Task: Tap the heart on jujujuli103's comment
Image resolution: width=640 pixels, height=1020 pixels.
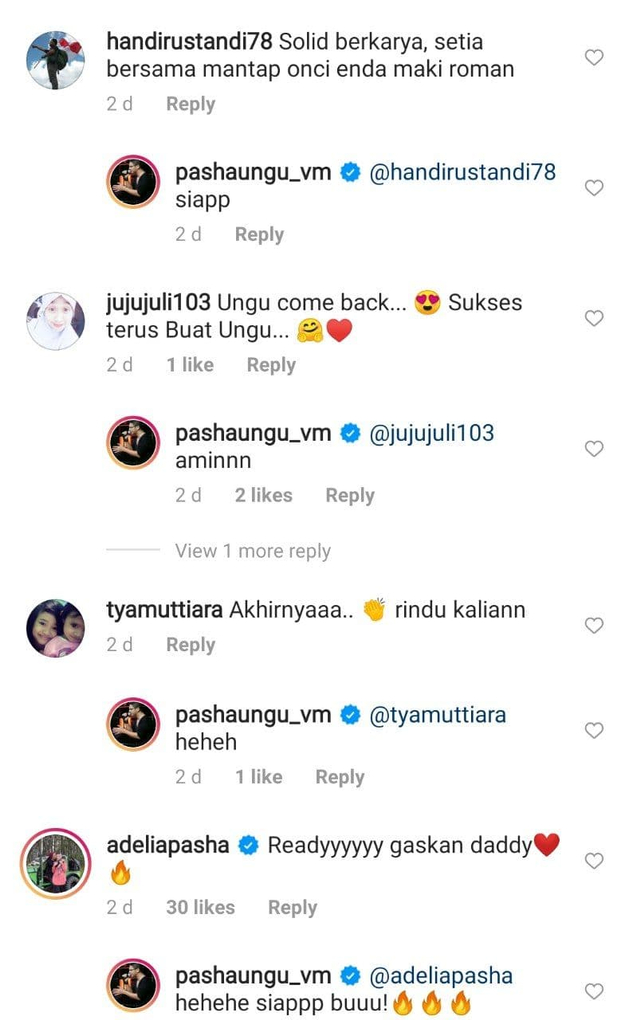Action: point(594,318)
